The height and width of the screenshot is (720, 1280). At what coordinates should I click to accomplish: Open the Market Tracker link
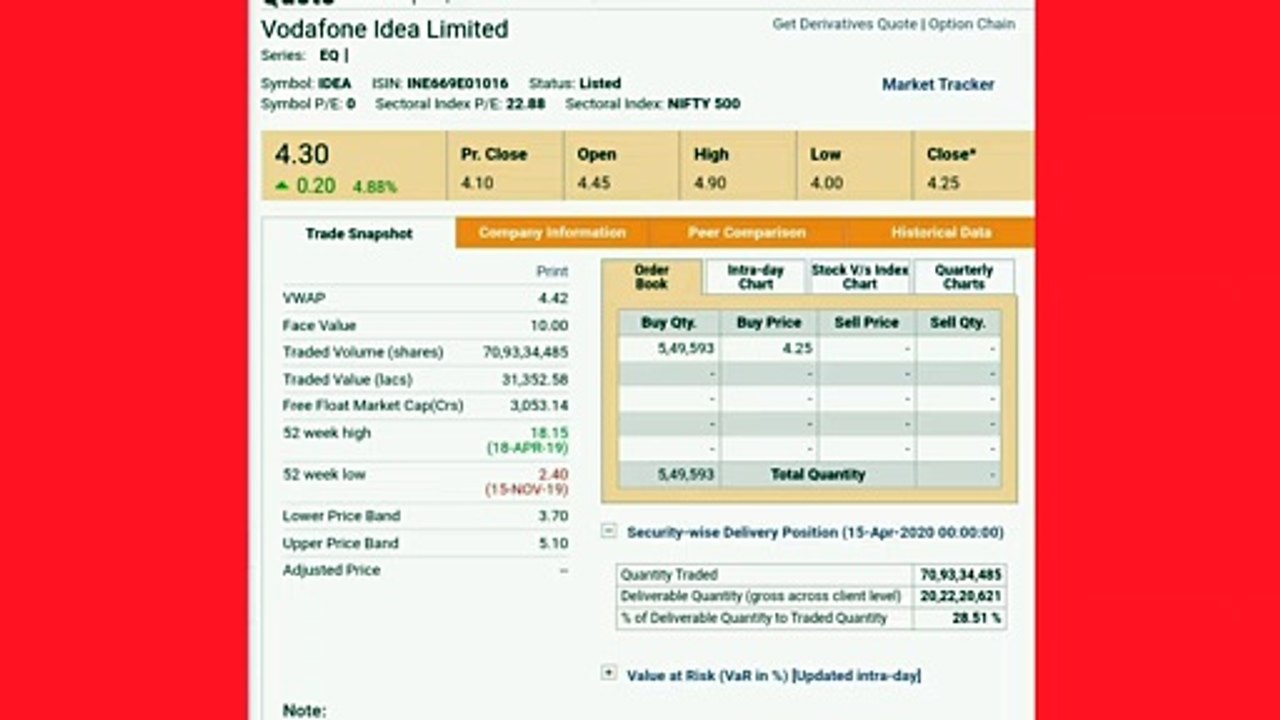(938, 85)
